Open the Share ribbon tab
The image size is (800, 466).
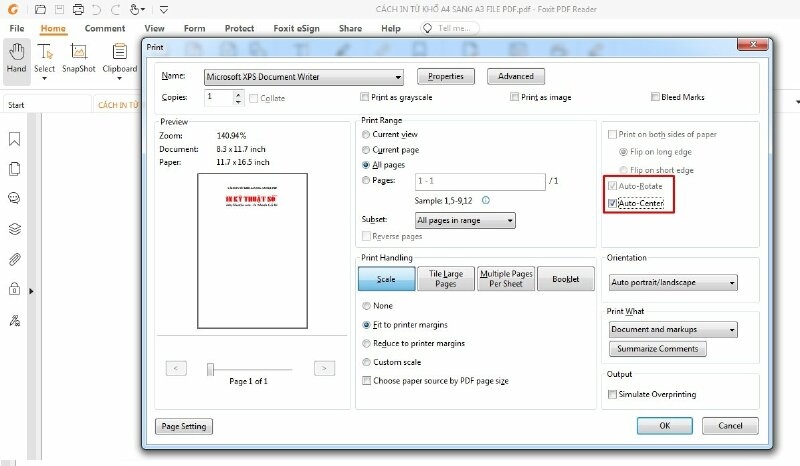tap(351, 28)
